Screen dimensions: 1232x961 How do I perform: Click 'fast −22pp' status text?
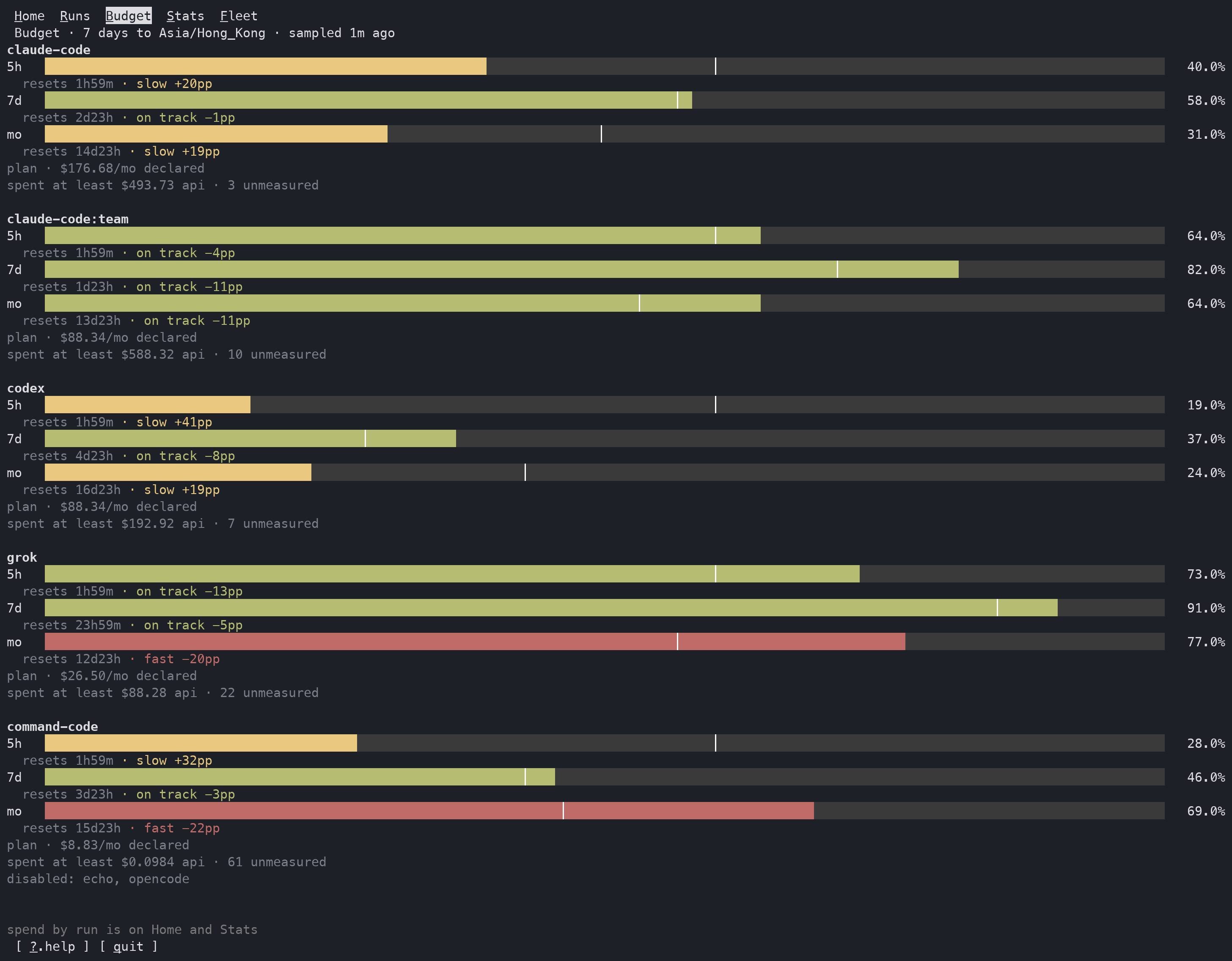point(181,828)
